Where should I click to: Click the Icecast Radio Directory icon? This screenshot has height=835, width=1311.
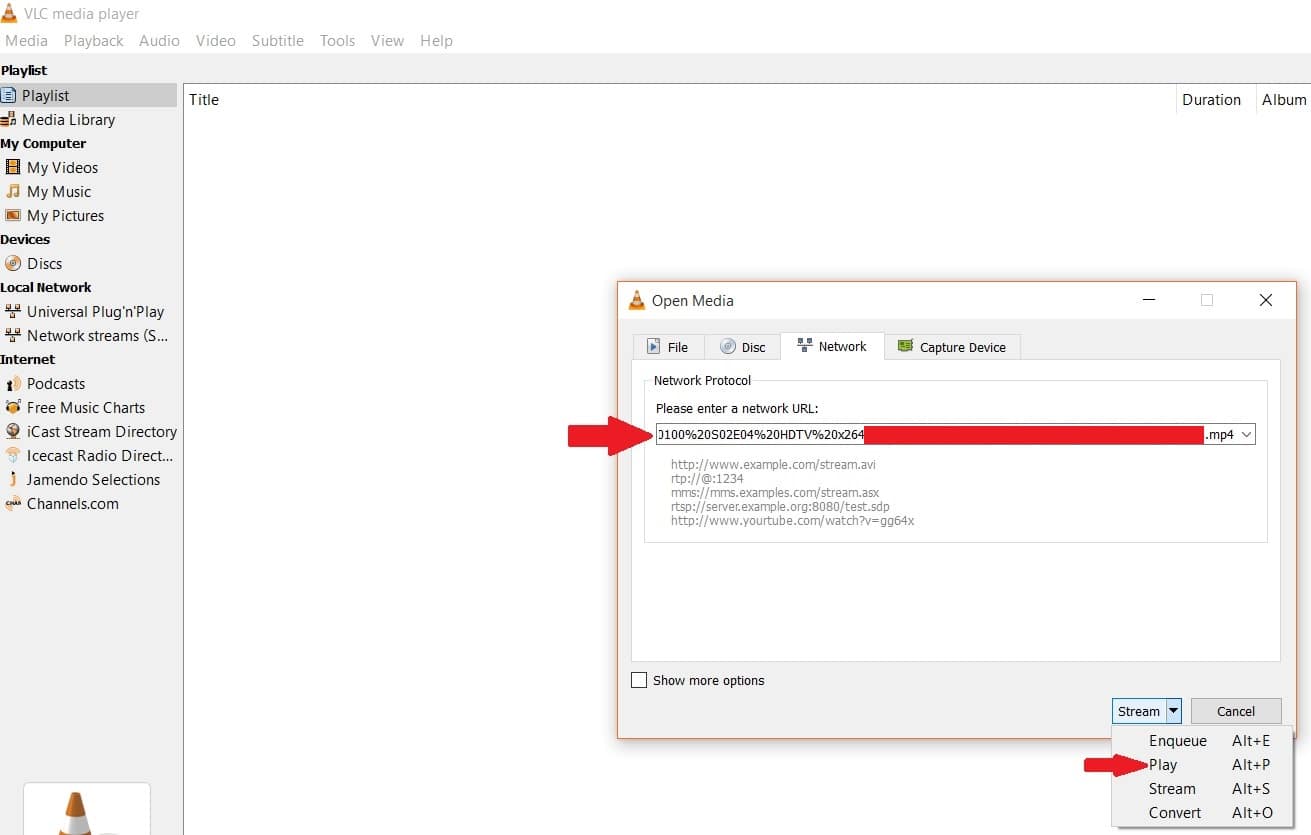point(13,456)
